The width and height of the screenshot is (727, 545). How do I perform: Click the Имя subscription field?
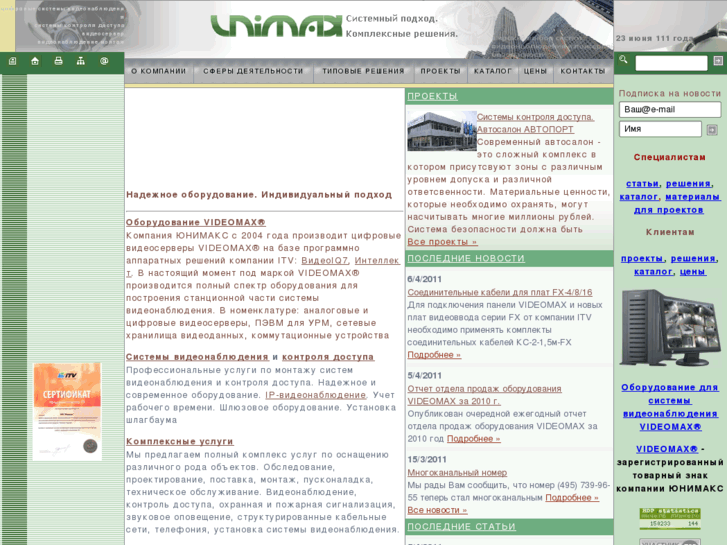660,129
